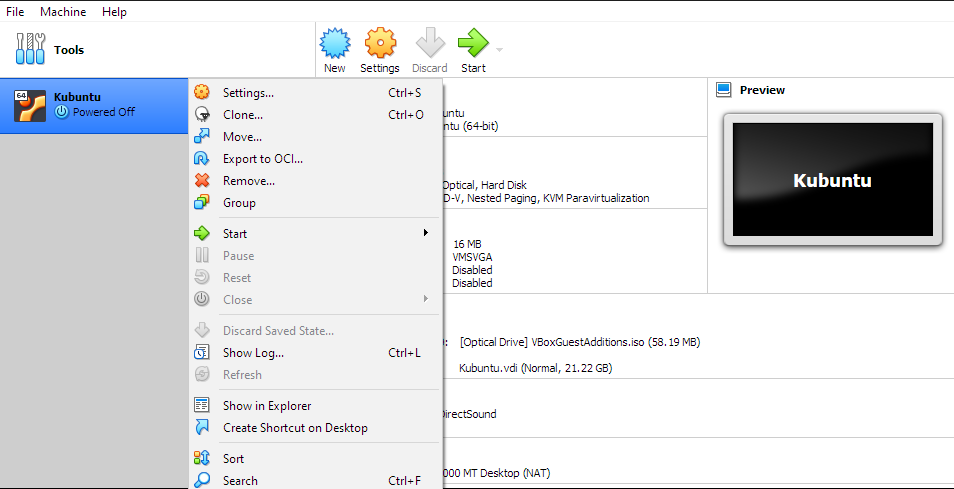Screen dimensions: 954x489
Task: Click the red X Remove... icon
Action: pos(201,181)
